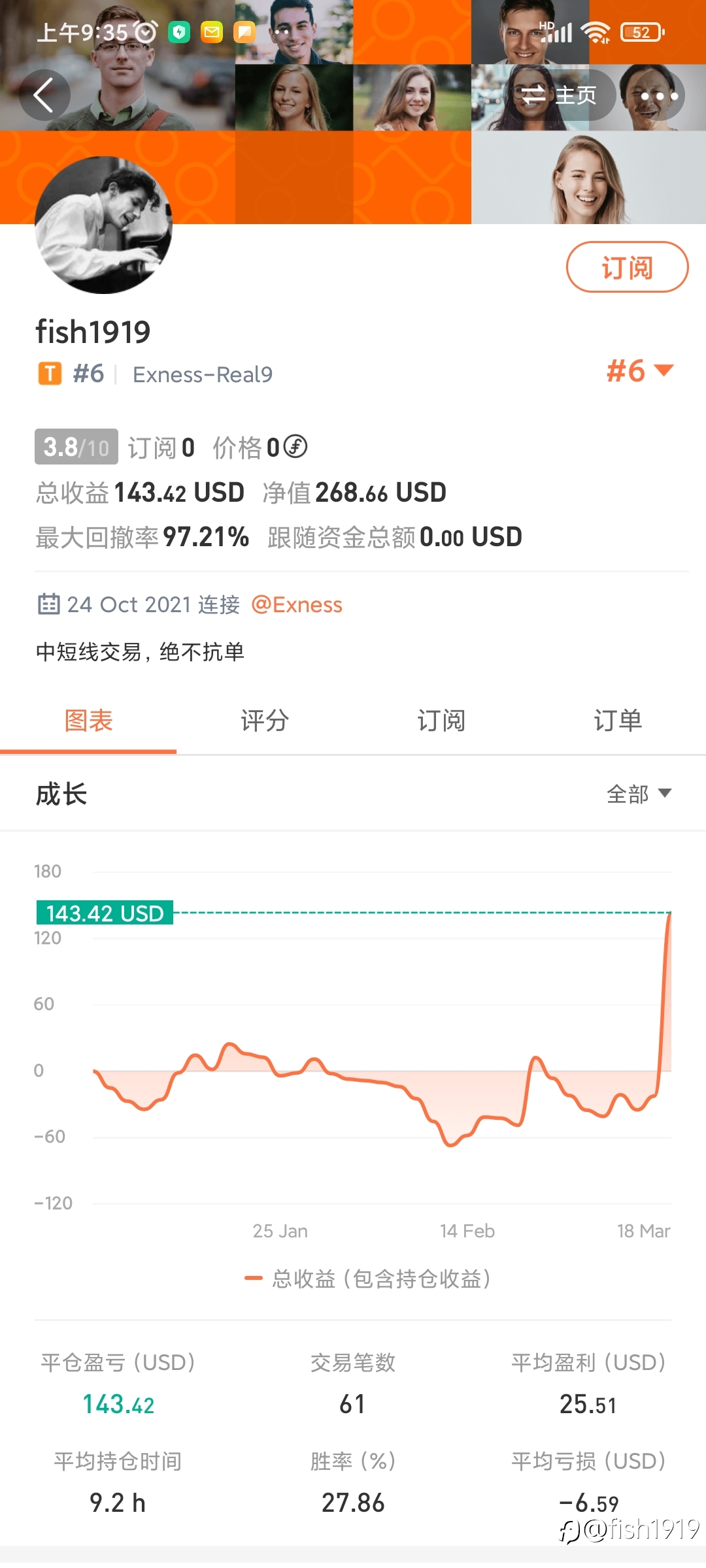Tap the 主页 home switch button
706x1568 pixels.
click(560, 95)
